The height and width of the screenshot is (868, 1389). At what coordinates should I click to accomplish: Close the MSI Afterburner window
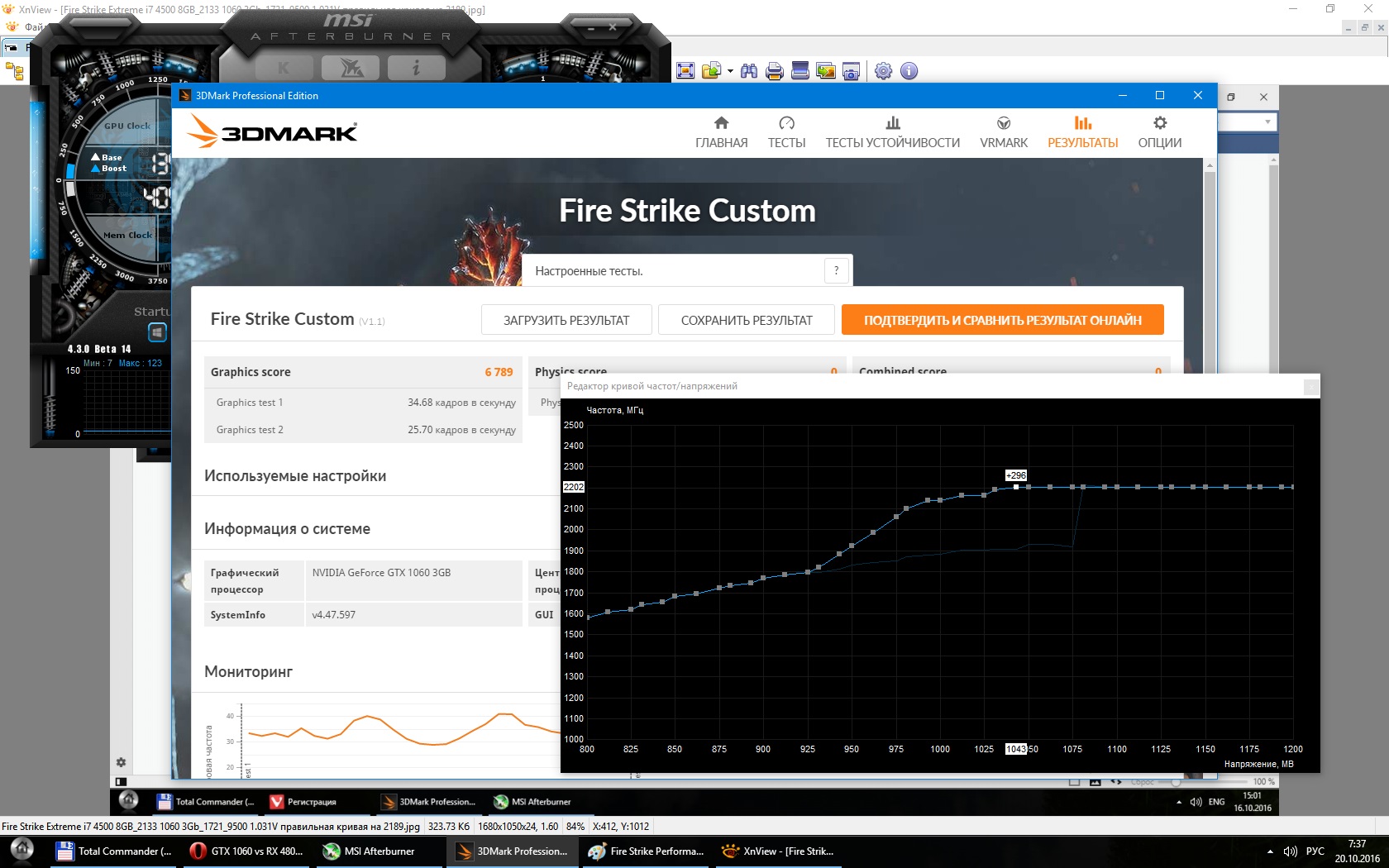pyautogui.click(x=613, y=27)
